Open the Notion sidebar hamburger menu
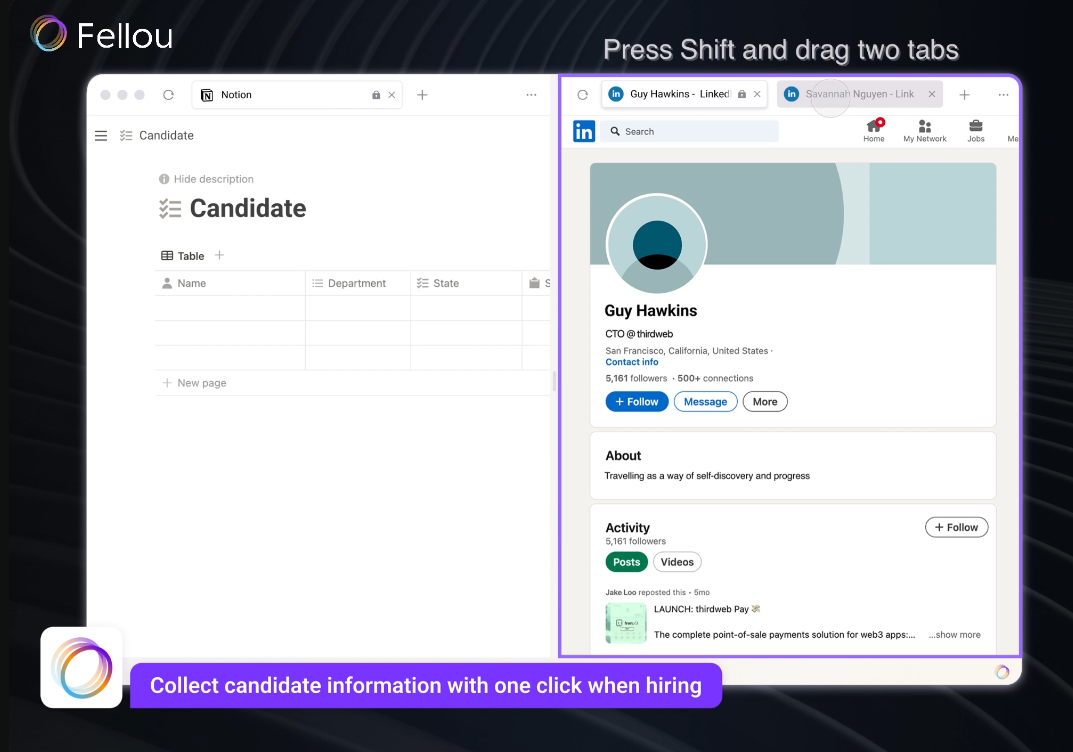Viewport: 1073px width, 752px height. (x=101, y=135)
